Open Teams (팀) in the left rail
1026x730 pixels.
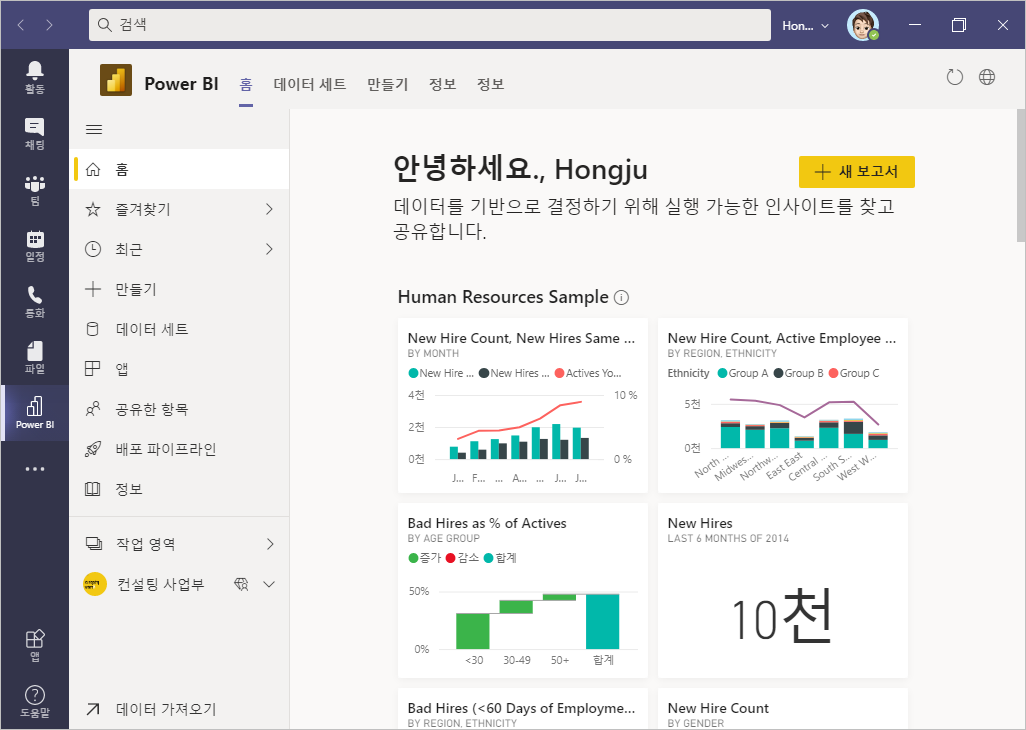35,190
